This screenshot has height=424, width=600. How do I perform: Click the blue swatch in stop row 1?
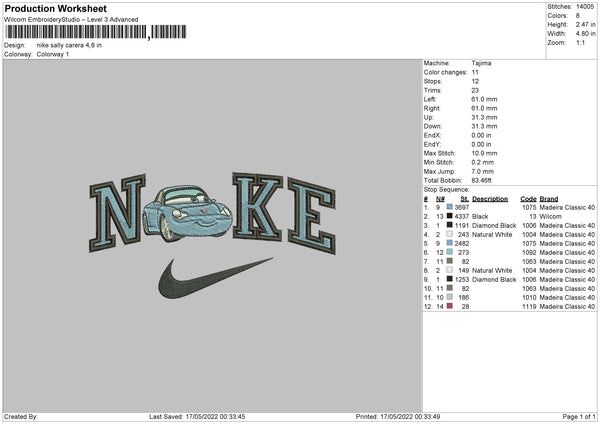pos(450,207)
